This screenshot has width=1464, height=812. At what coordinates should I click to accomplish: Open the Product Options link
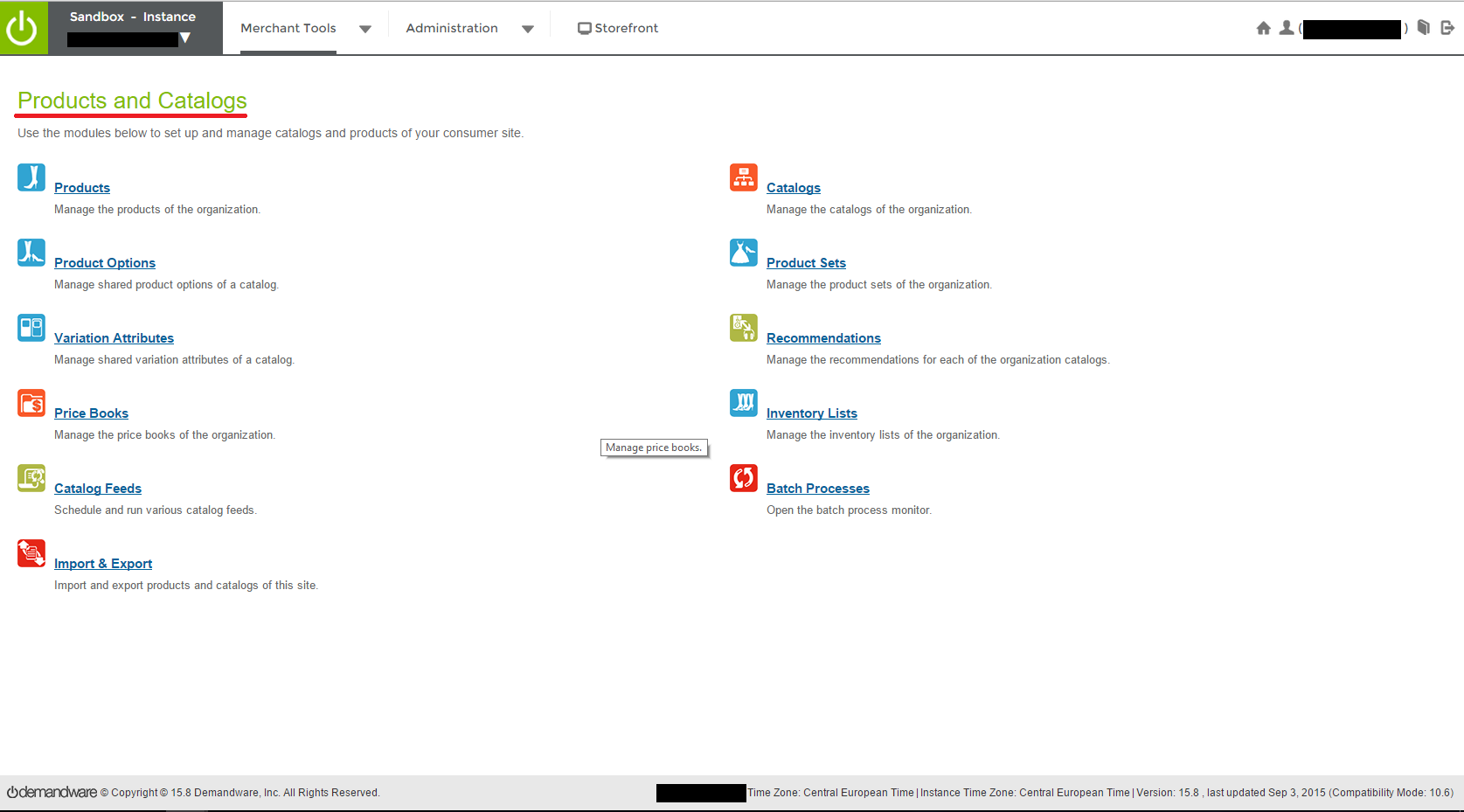pyautogui.click(x=105, y=263)
